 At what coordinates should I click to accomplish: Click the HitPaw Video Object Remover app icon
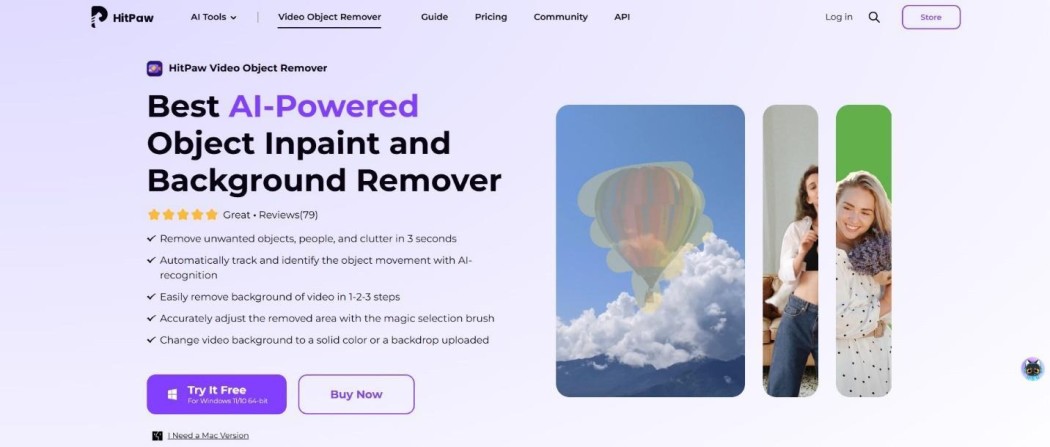(x=155, y=68)
